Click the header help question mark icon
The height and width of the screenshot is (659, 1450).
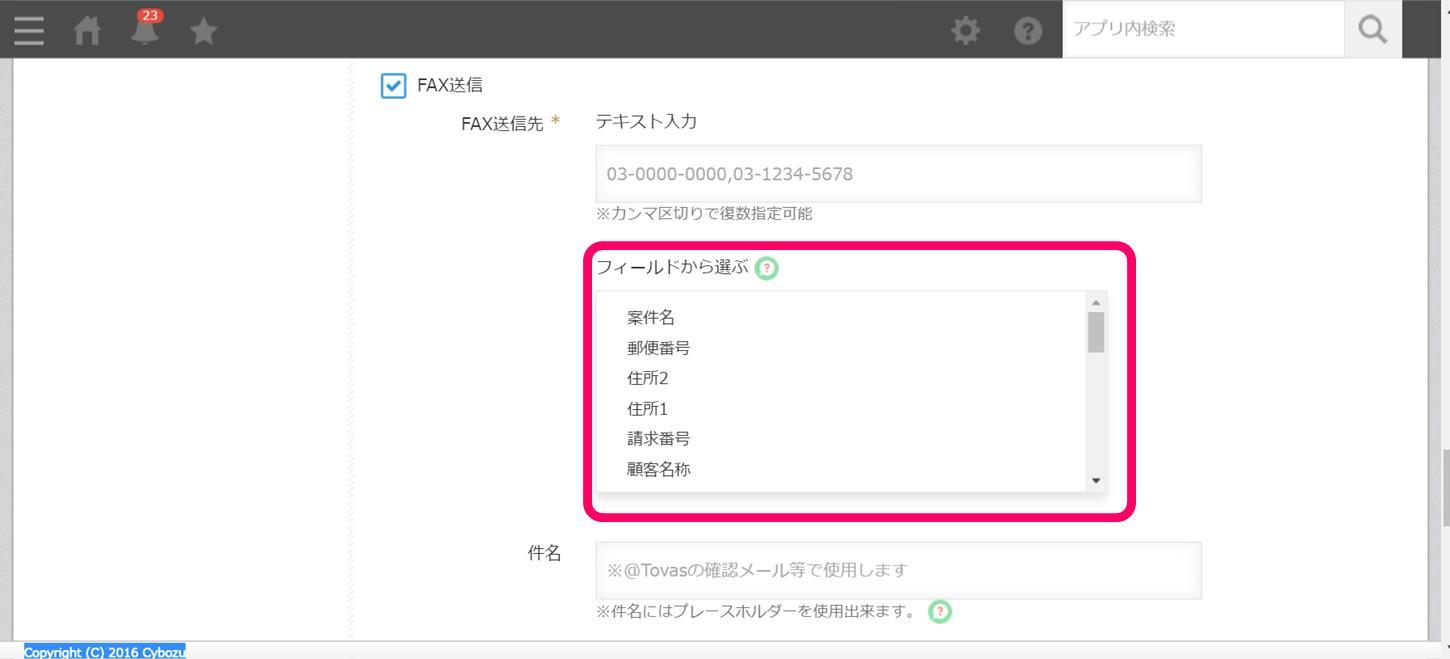(1026, 30)
